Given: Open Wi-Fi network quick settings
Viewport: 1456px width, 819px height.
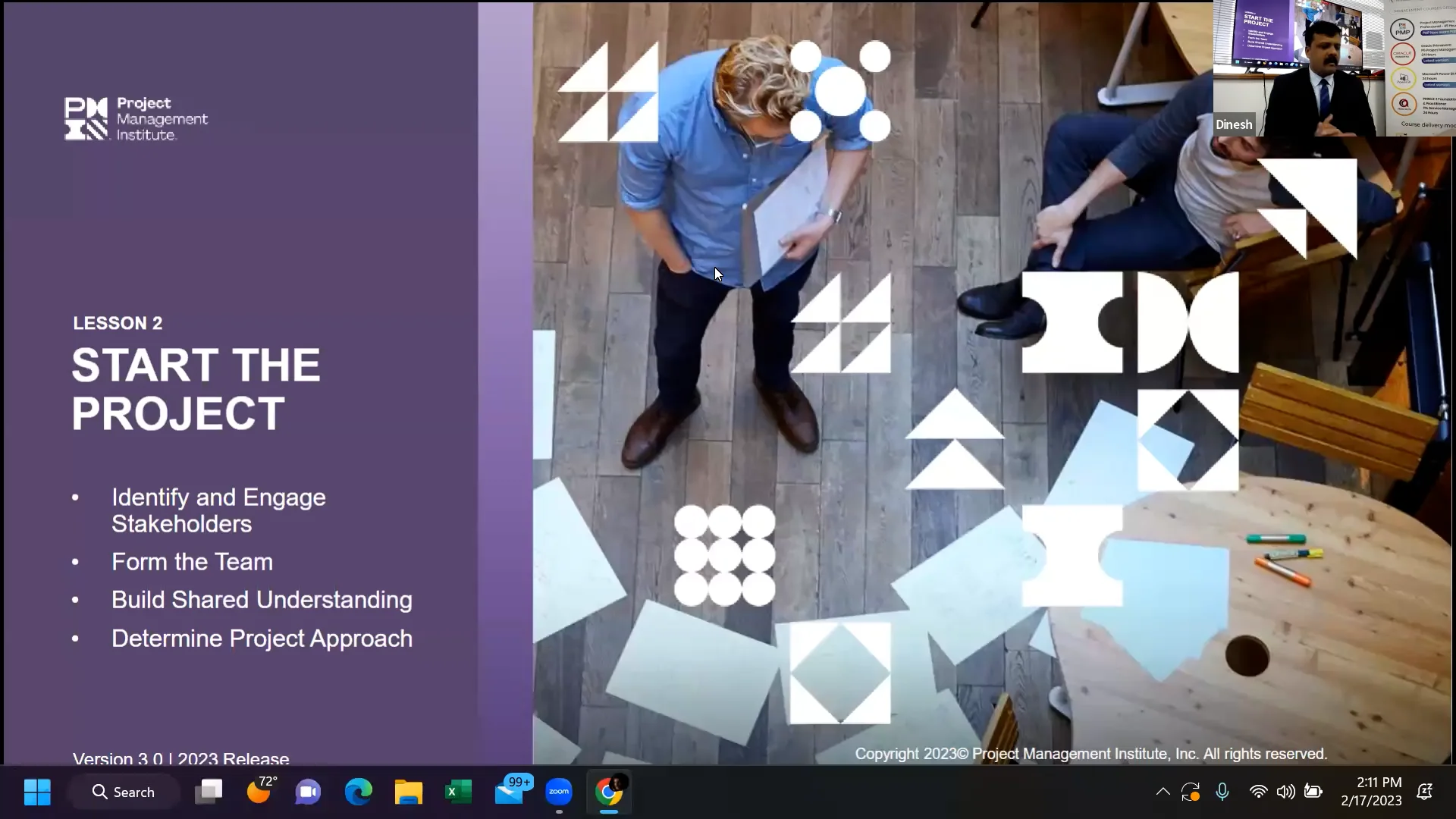Looking at the screenshot, I should [1258, 792].
